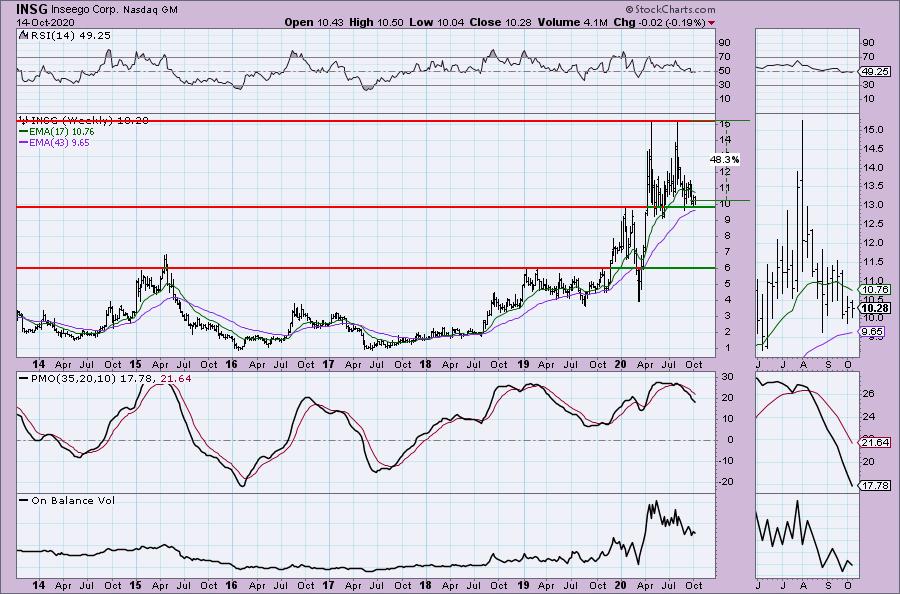This screenshot has width=900, height=594.
Task: Click the black line swatch before On Balance Vol
Action: pos(24,500)
